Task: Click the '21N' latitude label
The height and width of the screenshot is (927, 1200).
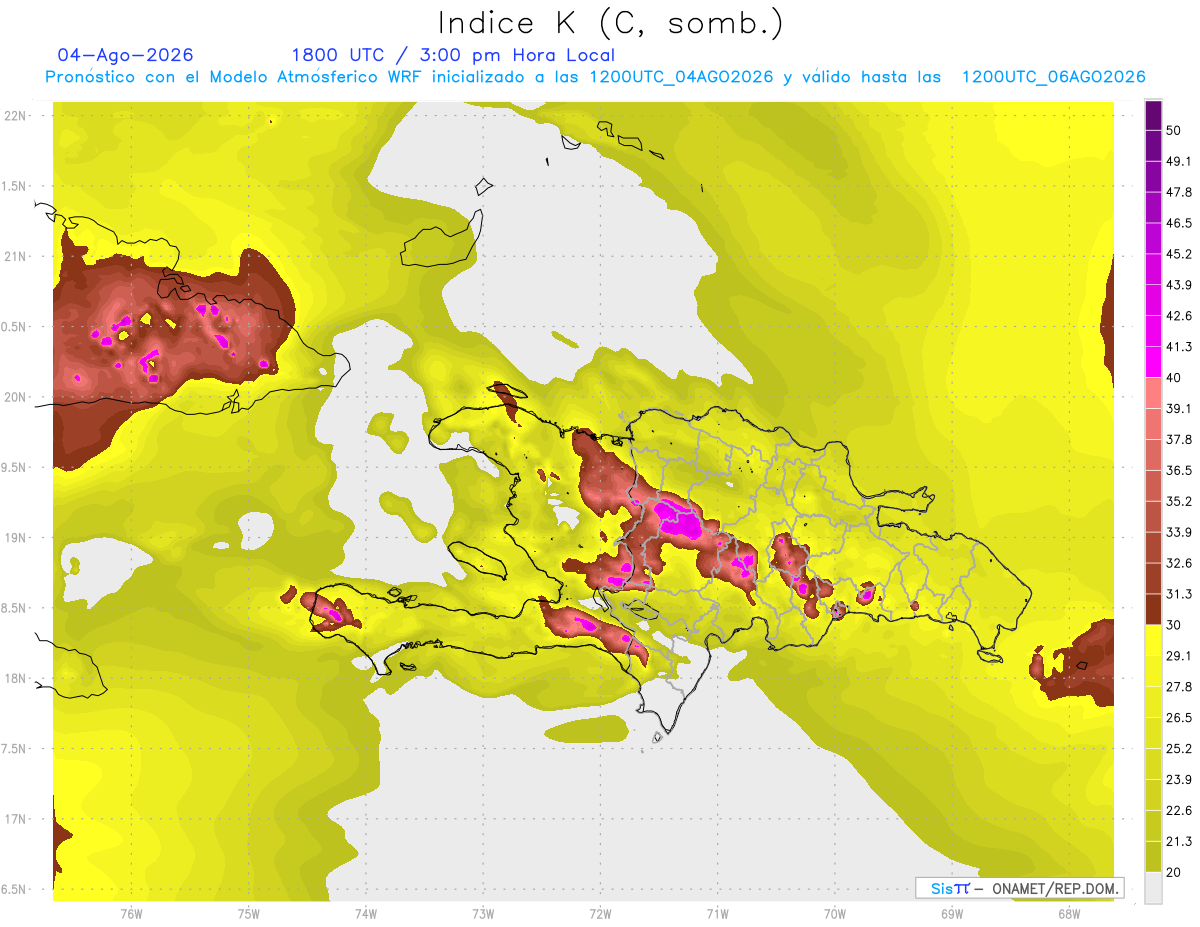Action: [x=15, y=256]
